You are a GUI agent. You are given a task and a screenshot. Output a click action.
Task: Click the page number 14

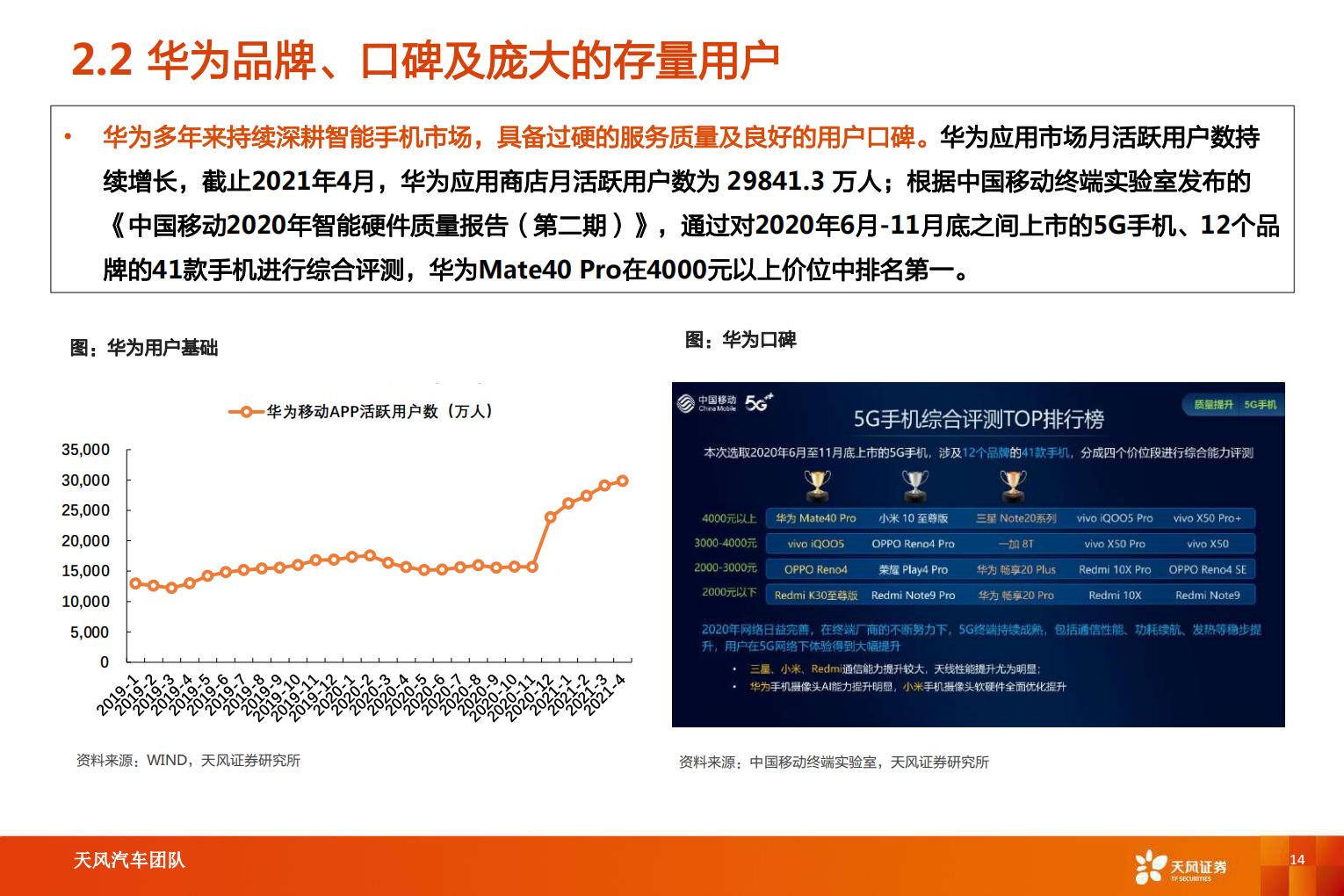tap(1297, 859)
